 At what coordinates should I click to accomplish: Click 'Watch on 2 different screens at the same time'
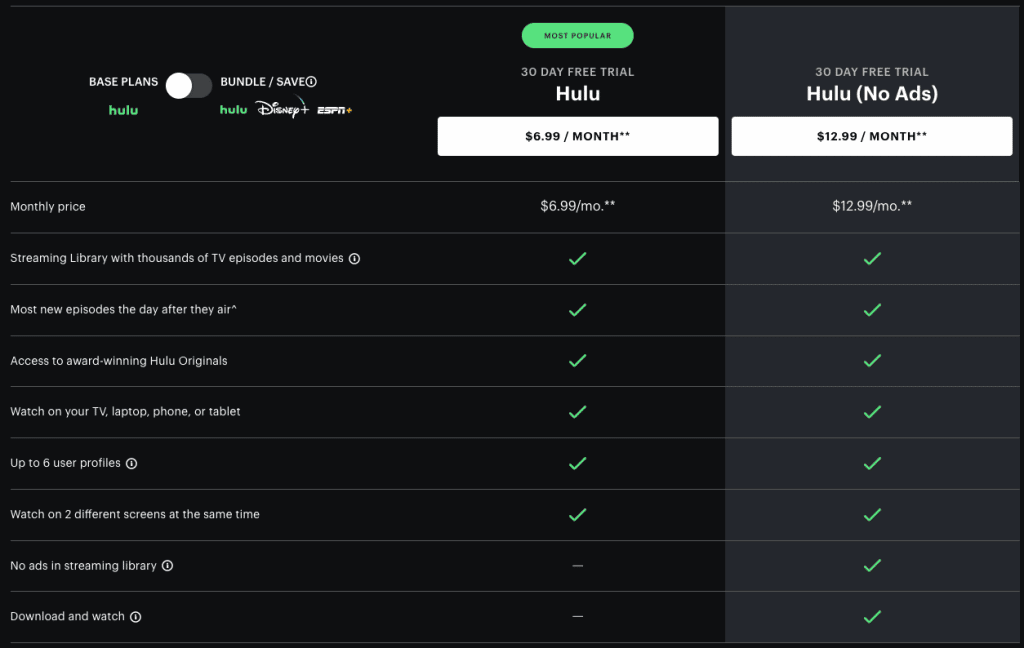pyautogui.click(x=135, y=514)
